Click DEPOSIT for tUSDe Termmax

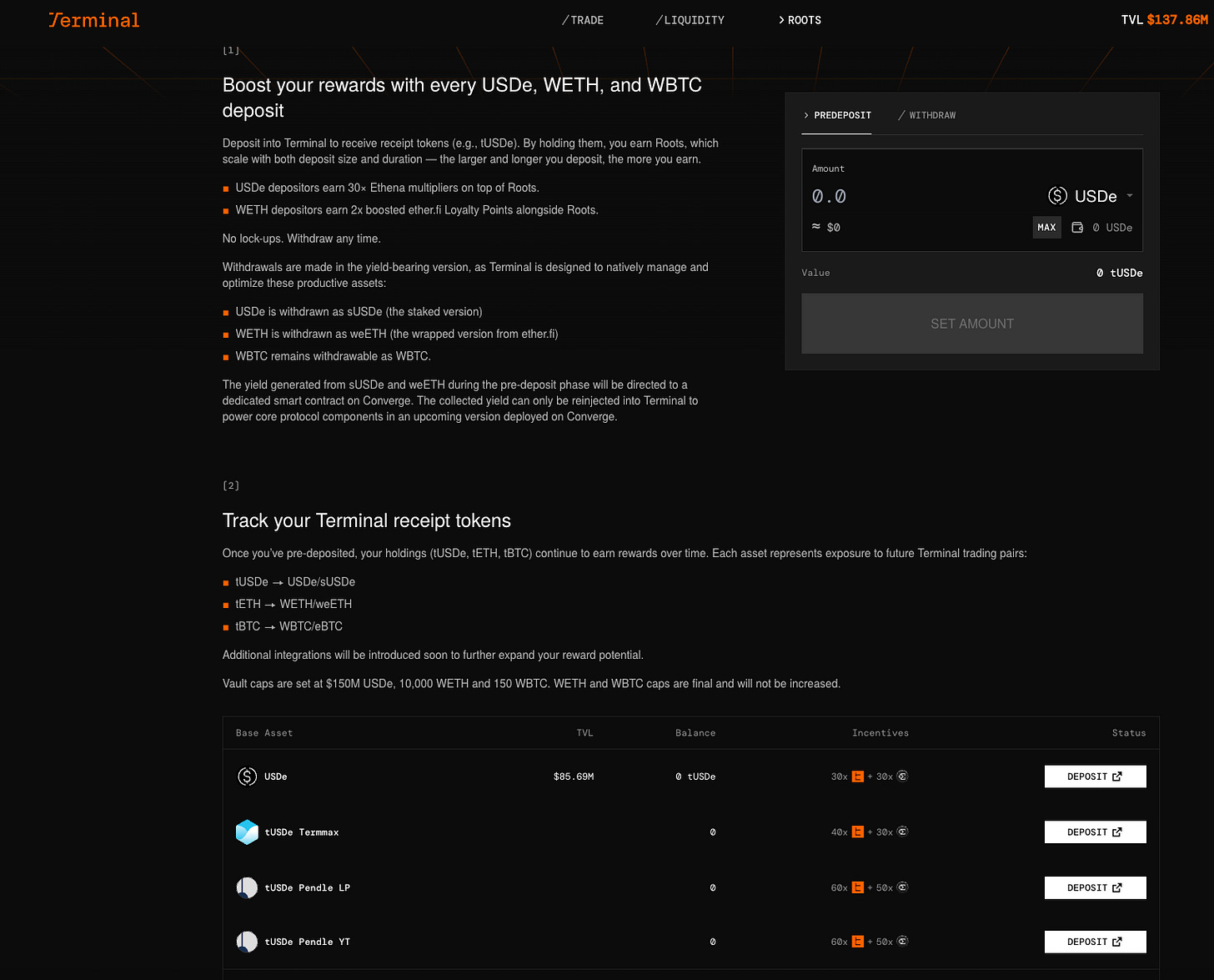1095,832
